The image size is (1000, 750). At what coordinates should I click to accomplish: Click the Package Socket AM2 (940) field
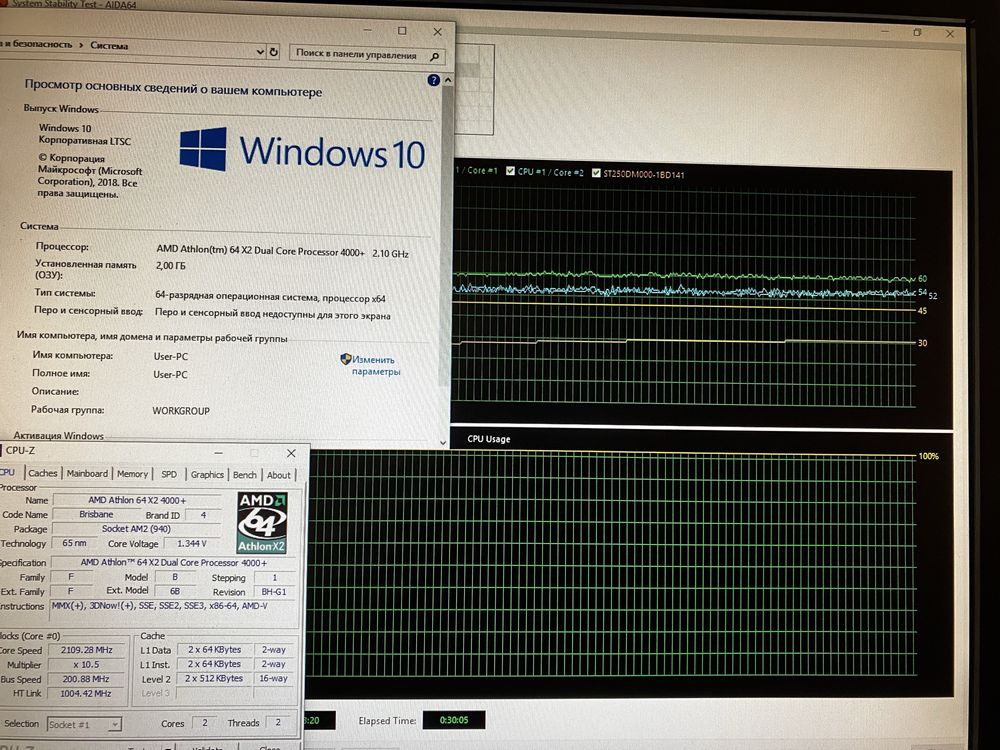136,529
